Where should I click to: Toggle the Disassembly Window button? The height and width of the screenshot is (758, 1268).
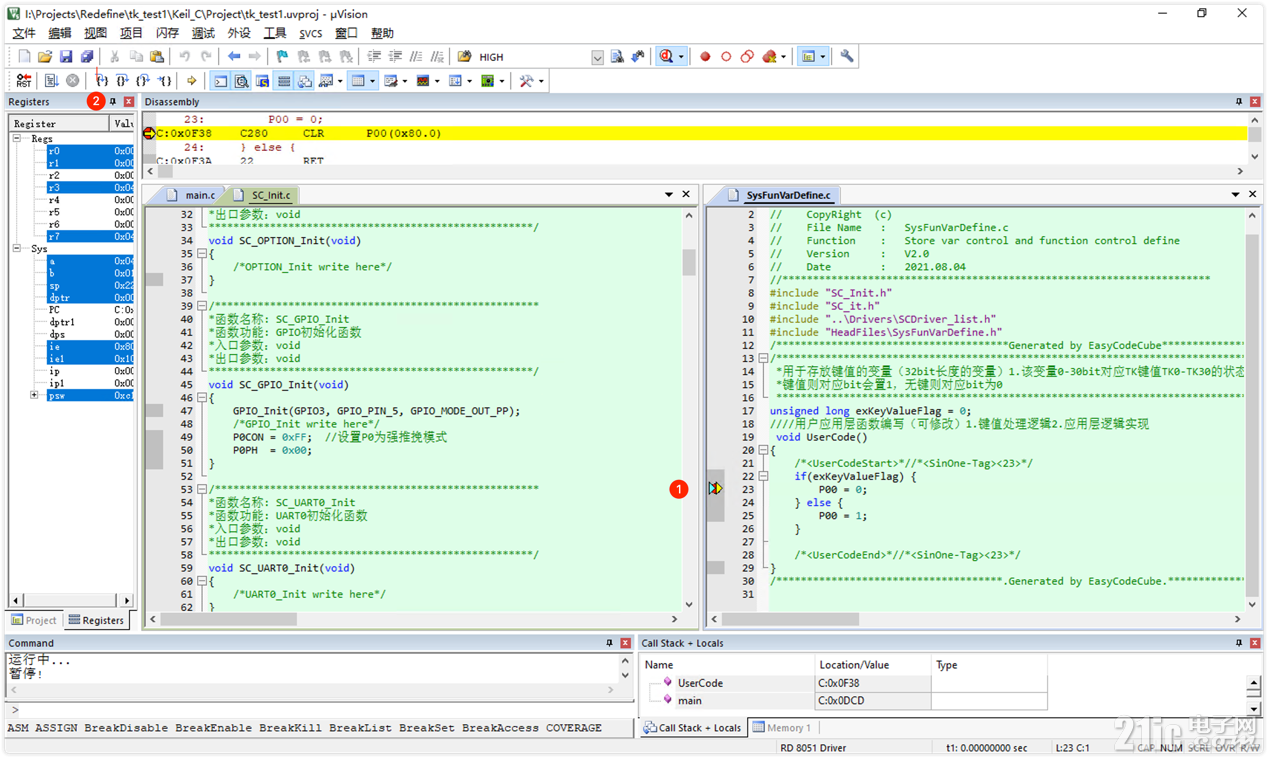tap(241, 81)
